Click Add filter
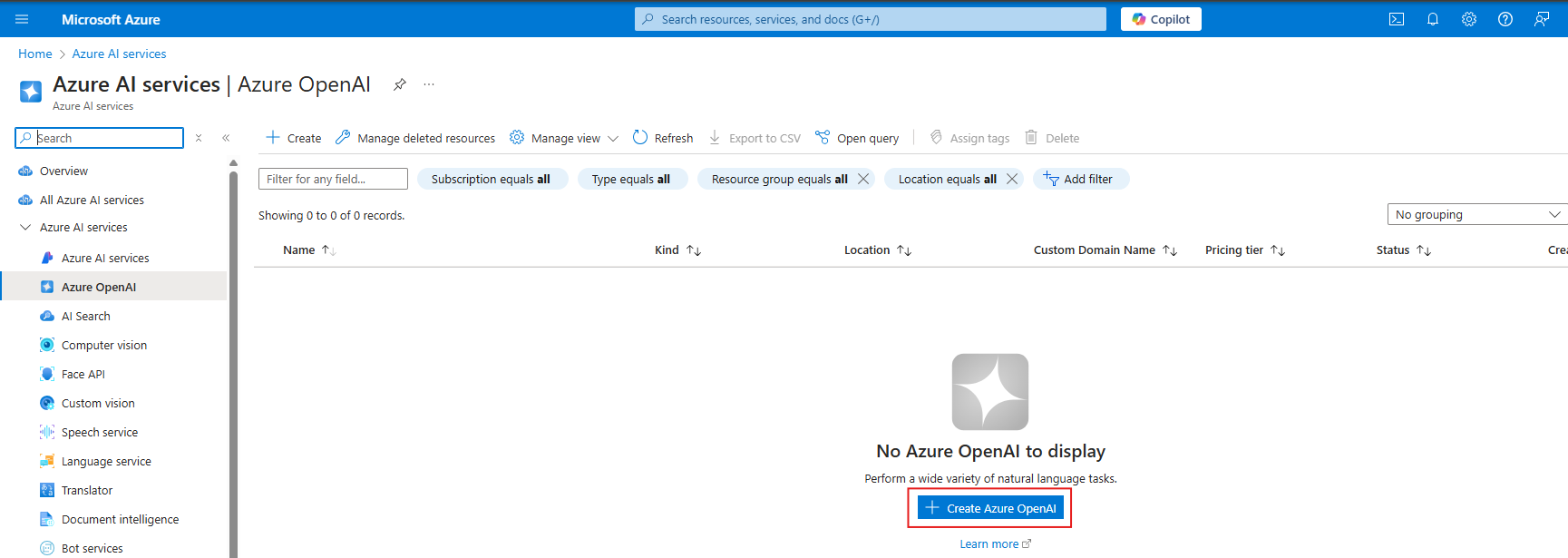 point(1081,179)
